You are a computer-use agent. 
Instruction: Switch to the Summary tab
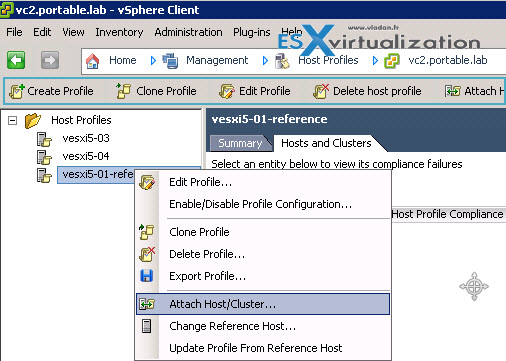coord(240,143)
